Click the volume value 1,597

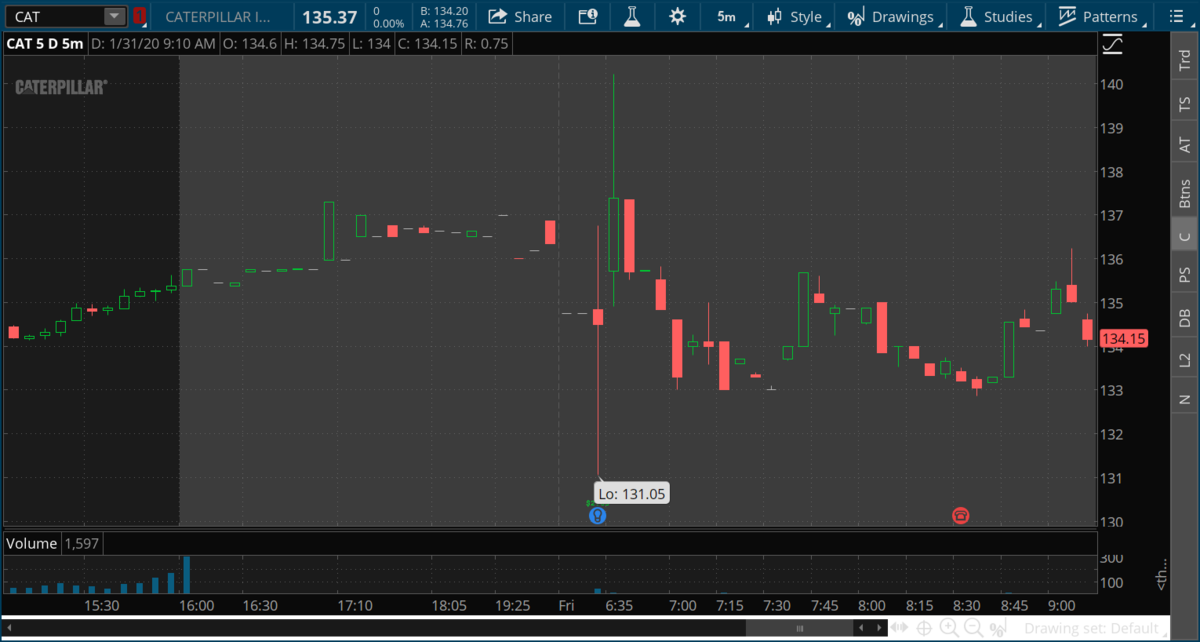coord(82,543)
